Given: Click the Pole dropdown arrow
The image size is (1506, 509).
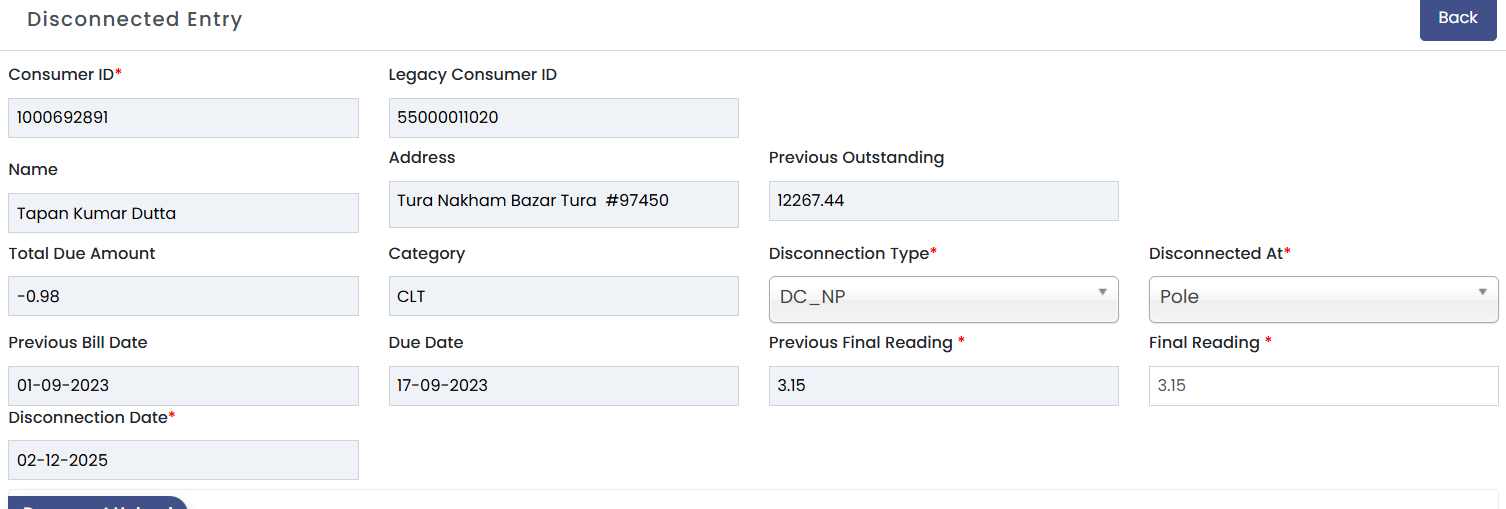Looking at the screenshot, I should (x=1482, y=292).
